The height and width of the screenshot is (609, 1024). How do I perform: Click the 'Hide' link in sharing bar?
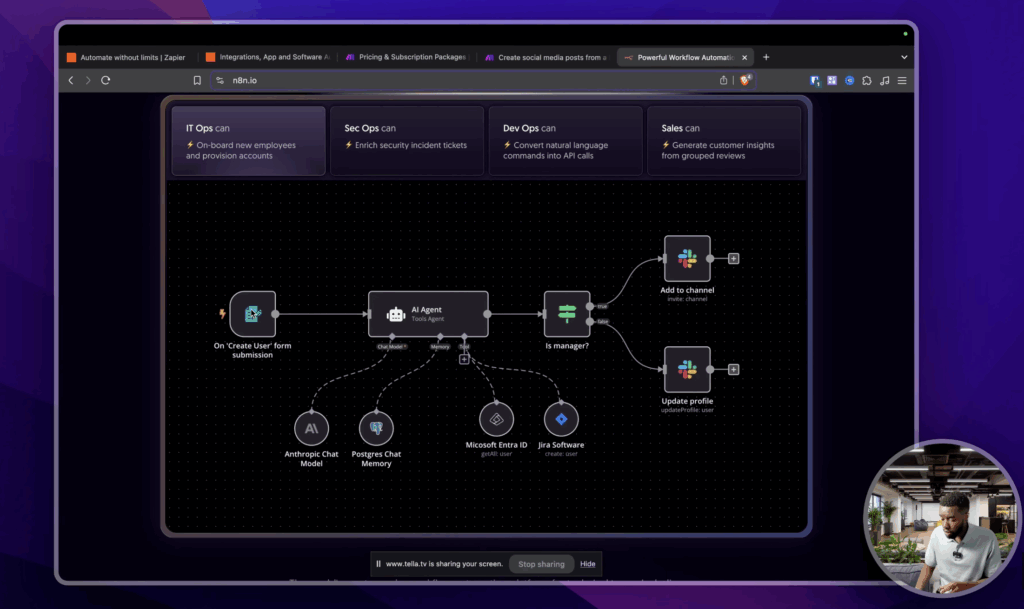588,564
